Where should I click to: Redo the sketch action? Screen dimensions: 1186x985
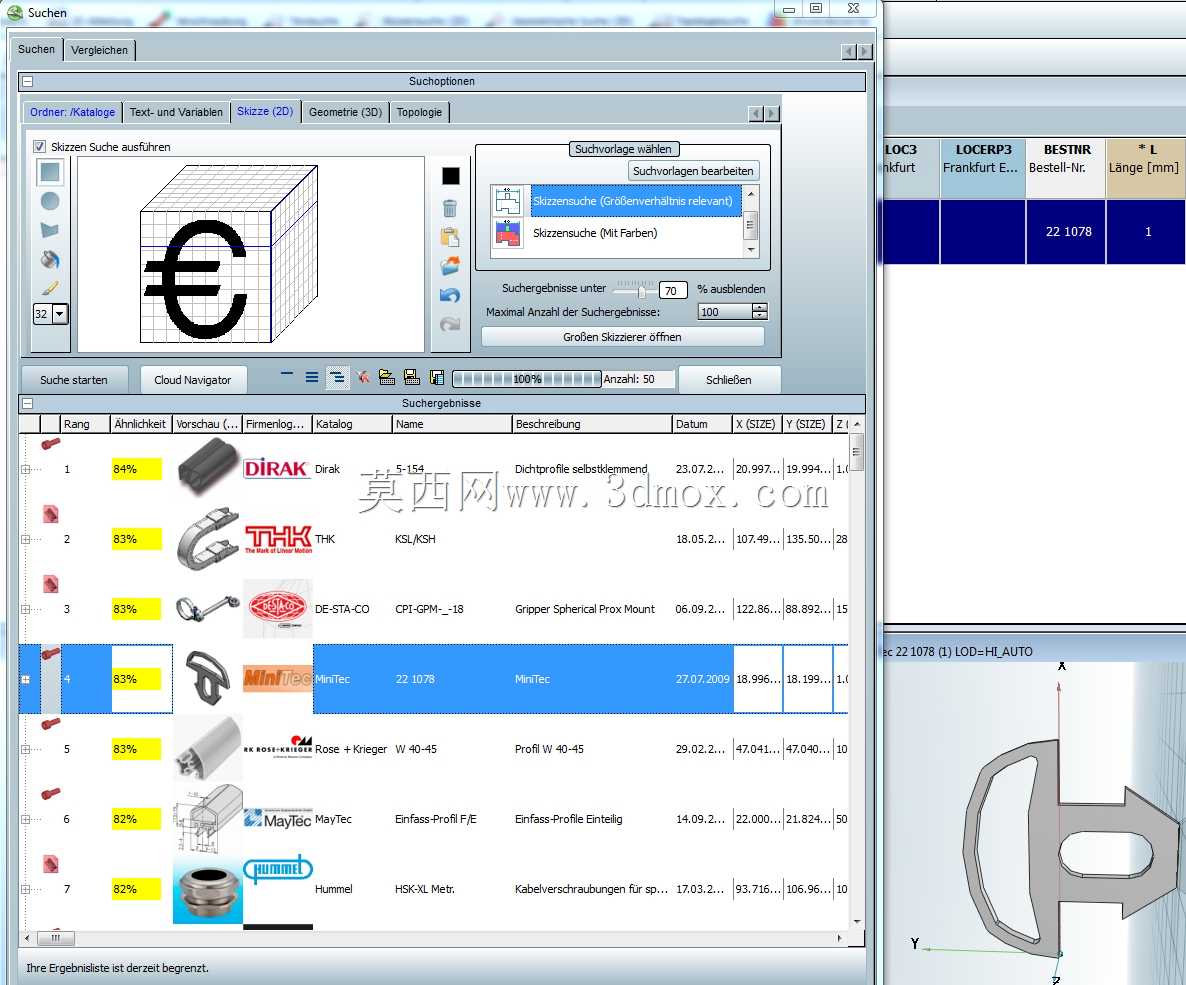pyautogui.click(x=450, y=324)
